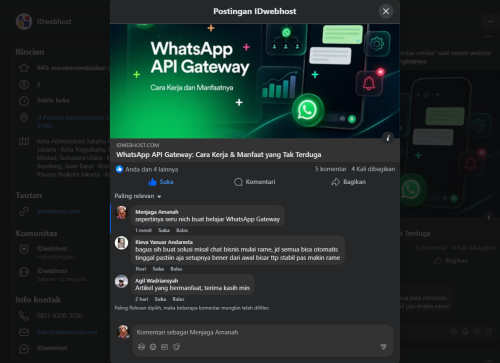500x363 pixels.
Task: Open the three-dot menu in background page header
Action: coord(490,21)
